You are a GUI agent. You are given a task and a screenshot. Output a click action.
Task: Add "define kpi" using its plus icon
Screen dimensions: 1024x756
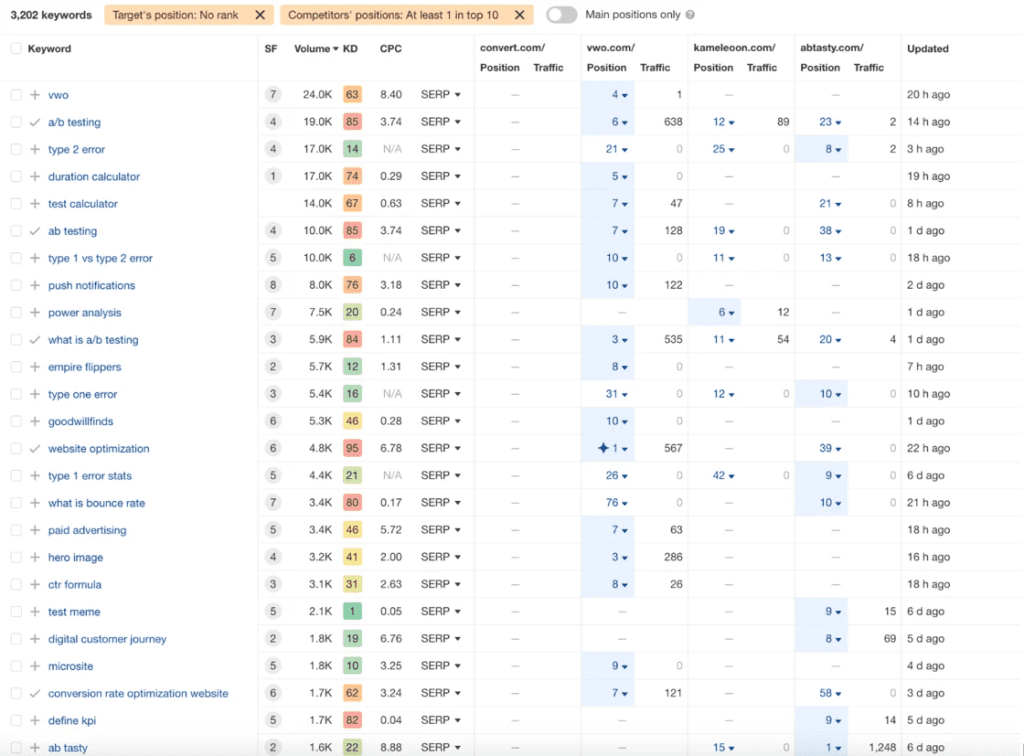tap(35, 721)
